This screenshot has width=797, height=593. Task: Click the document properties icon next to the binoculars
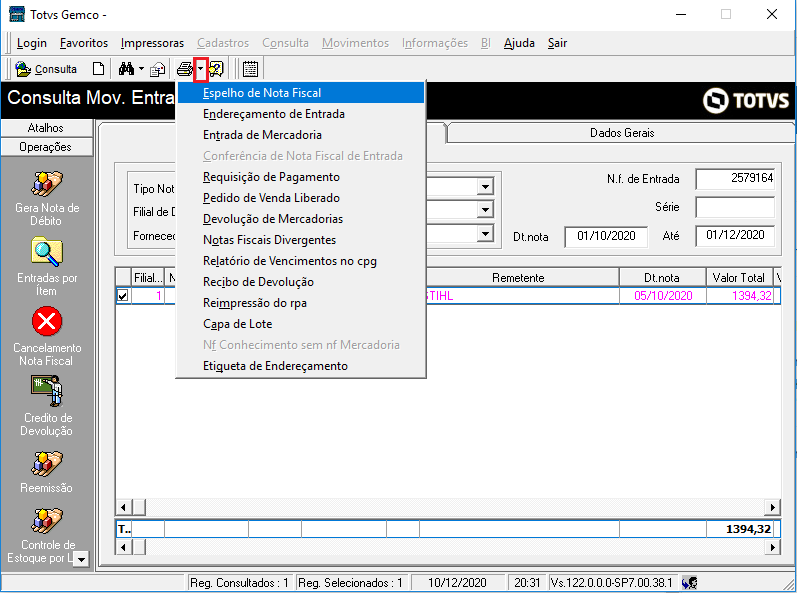click(x=158, y=69)
